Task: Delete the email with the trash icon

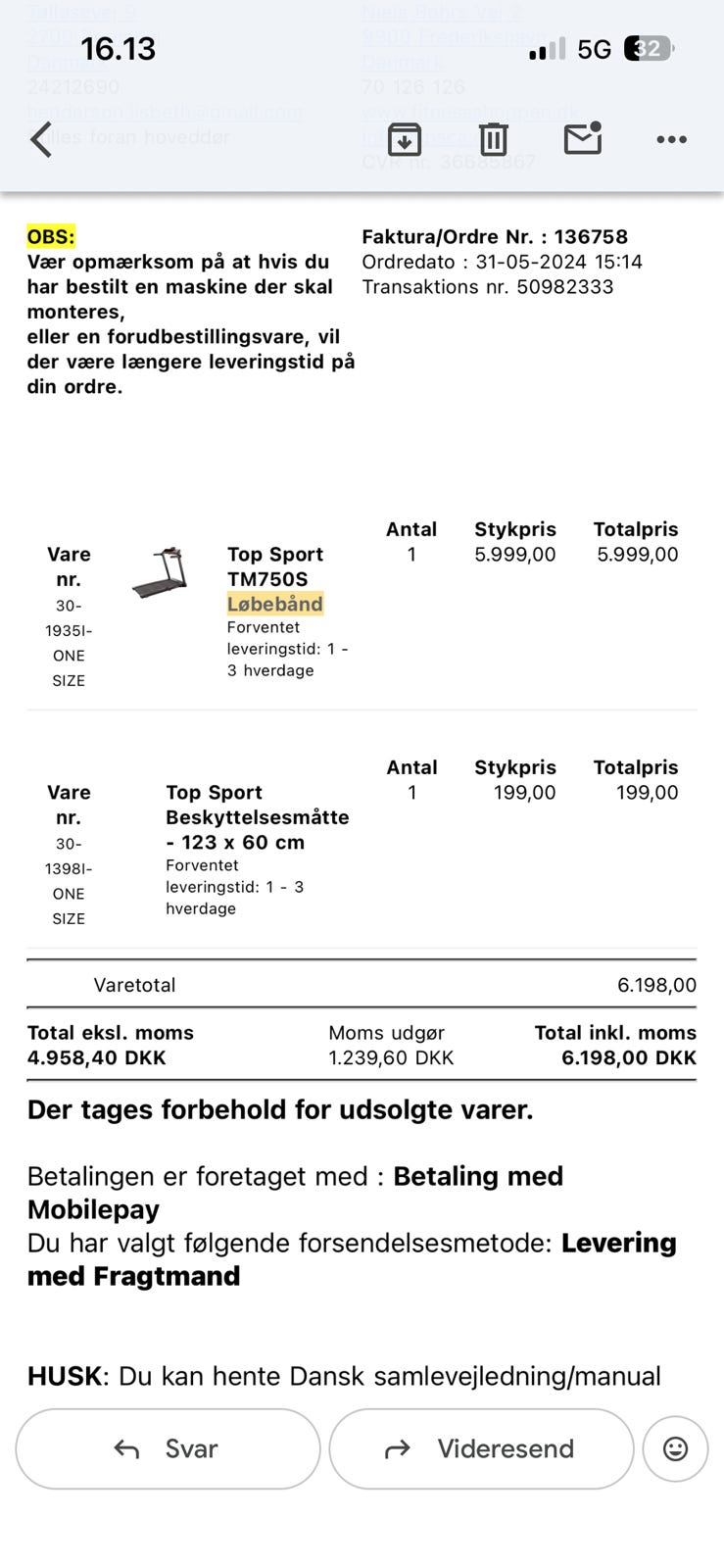Action: coord(493,139)
